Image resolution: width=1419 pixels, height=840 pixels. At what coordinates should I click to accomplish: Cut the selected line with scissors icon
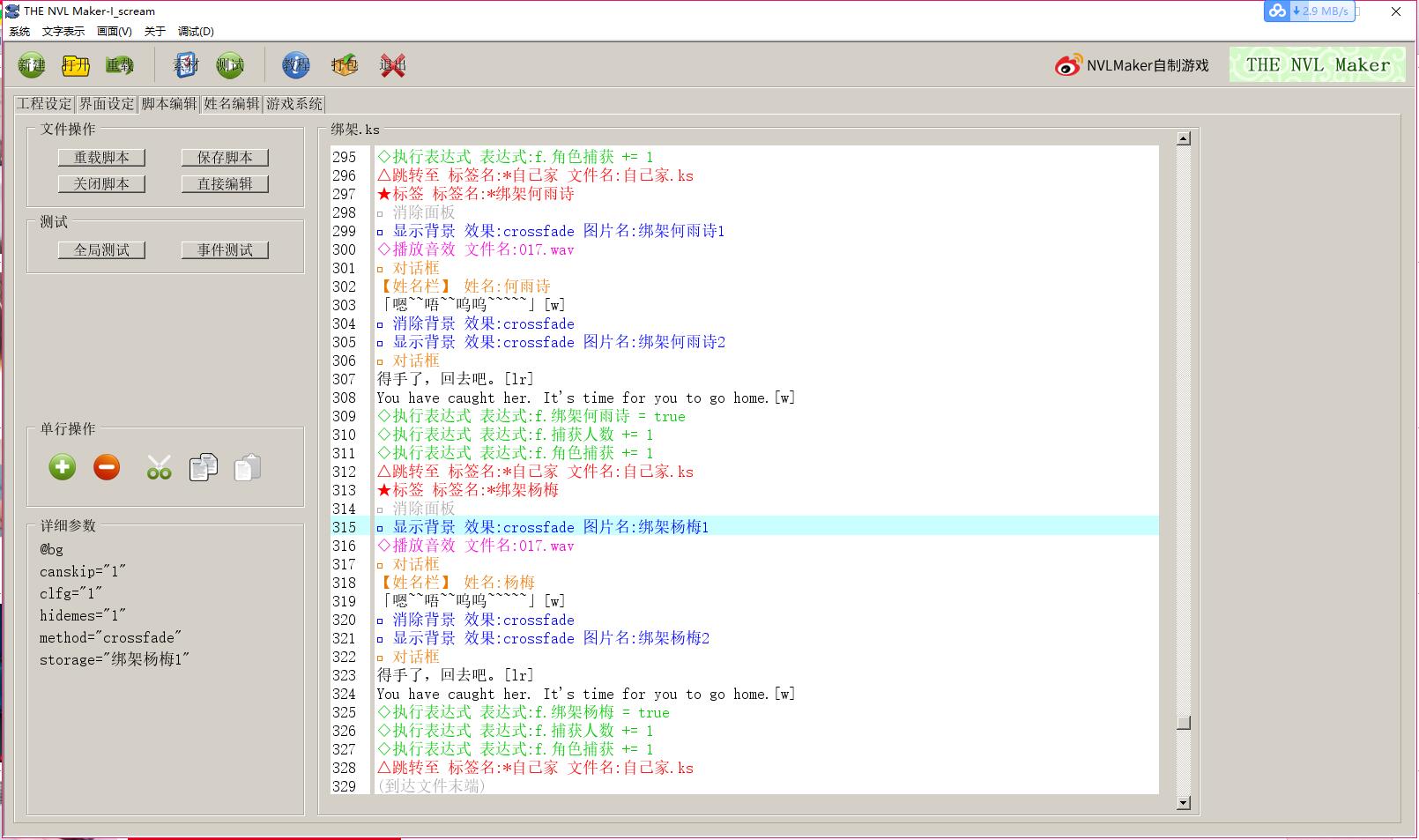pyautogui.click(x=160, y=467)
